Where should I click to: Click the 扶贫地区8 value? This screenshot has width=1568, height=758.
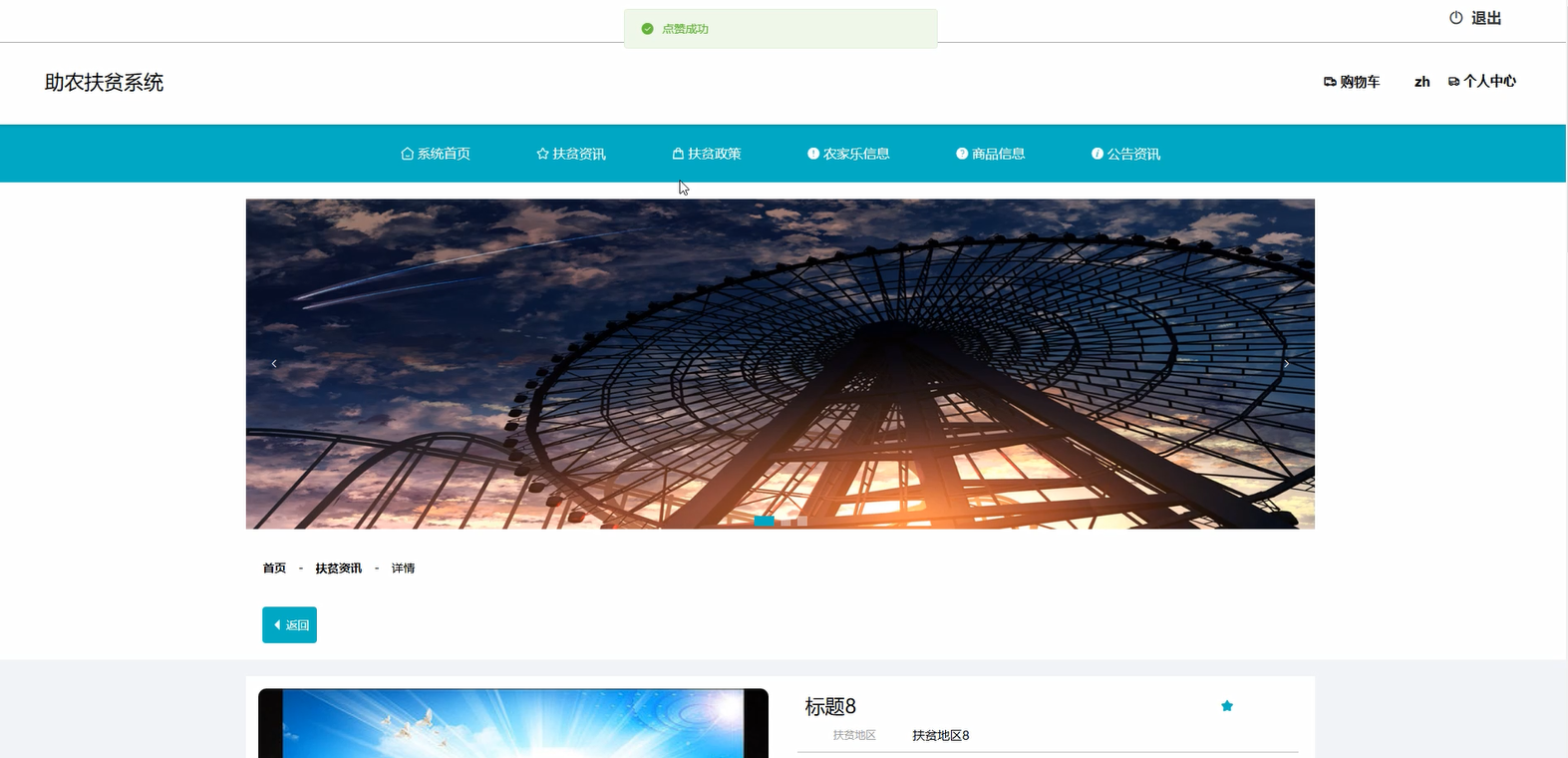point(941,735)
